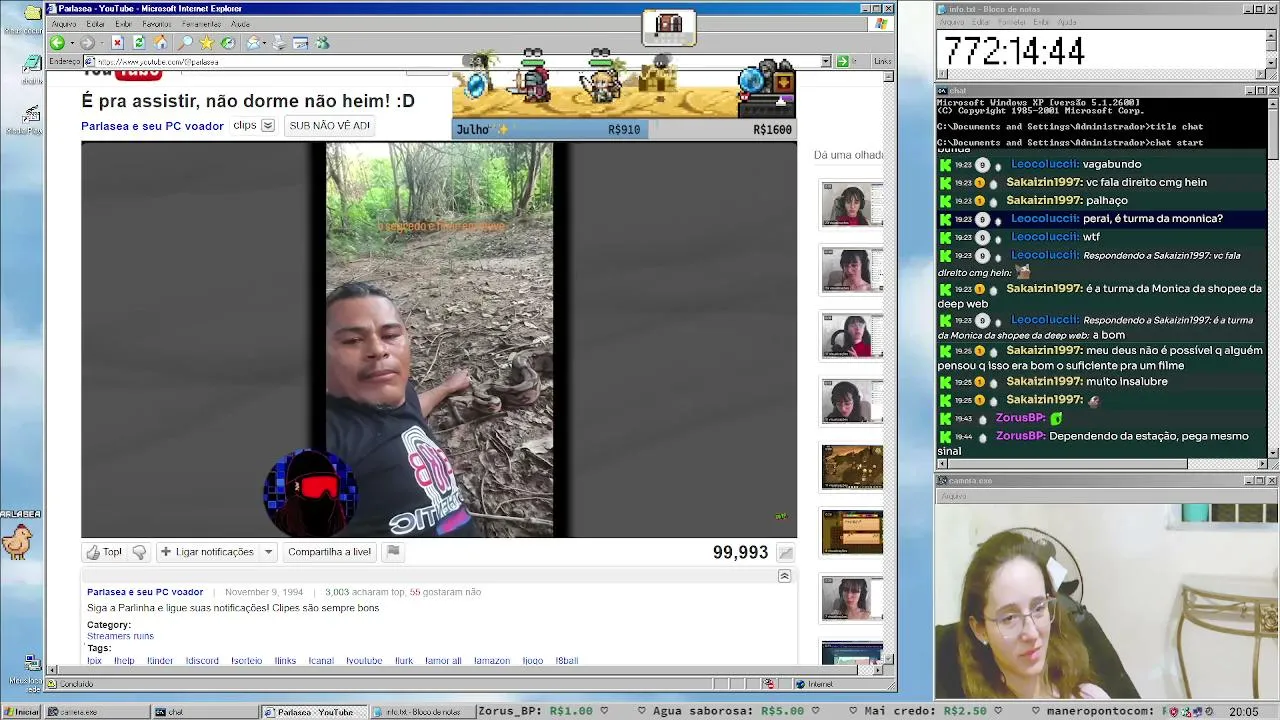Click the SUB NÃO VÊ AD! button

coord(329,126)
